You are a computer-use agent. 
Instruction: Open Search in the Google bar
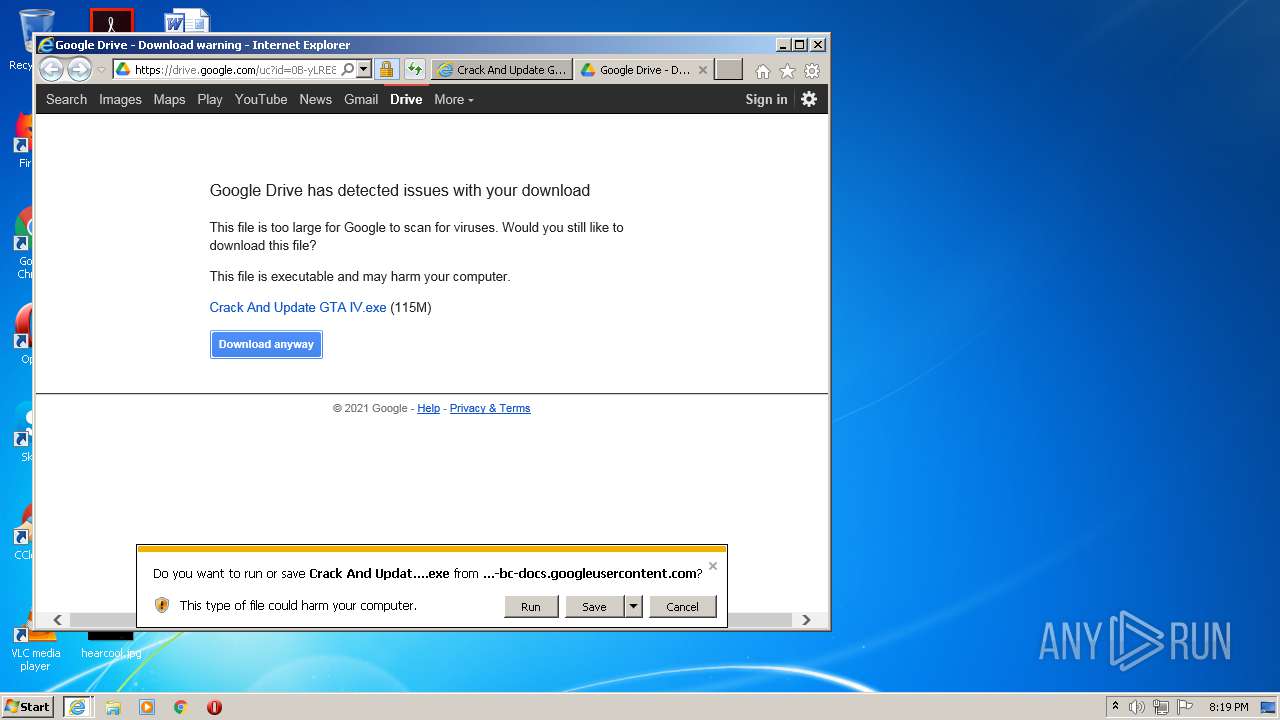[66, 99]
